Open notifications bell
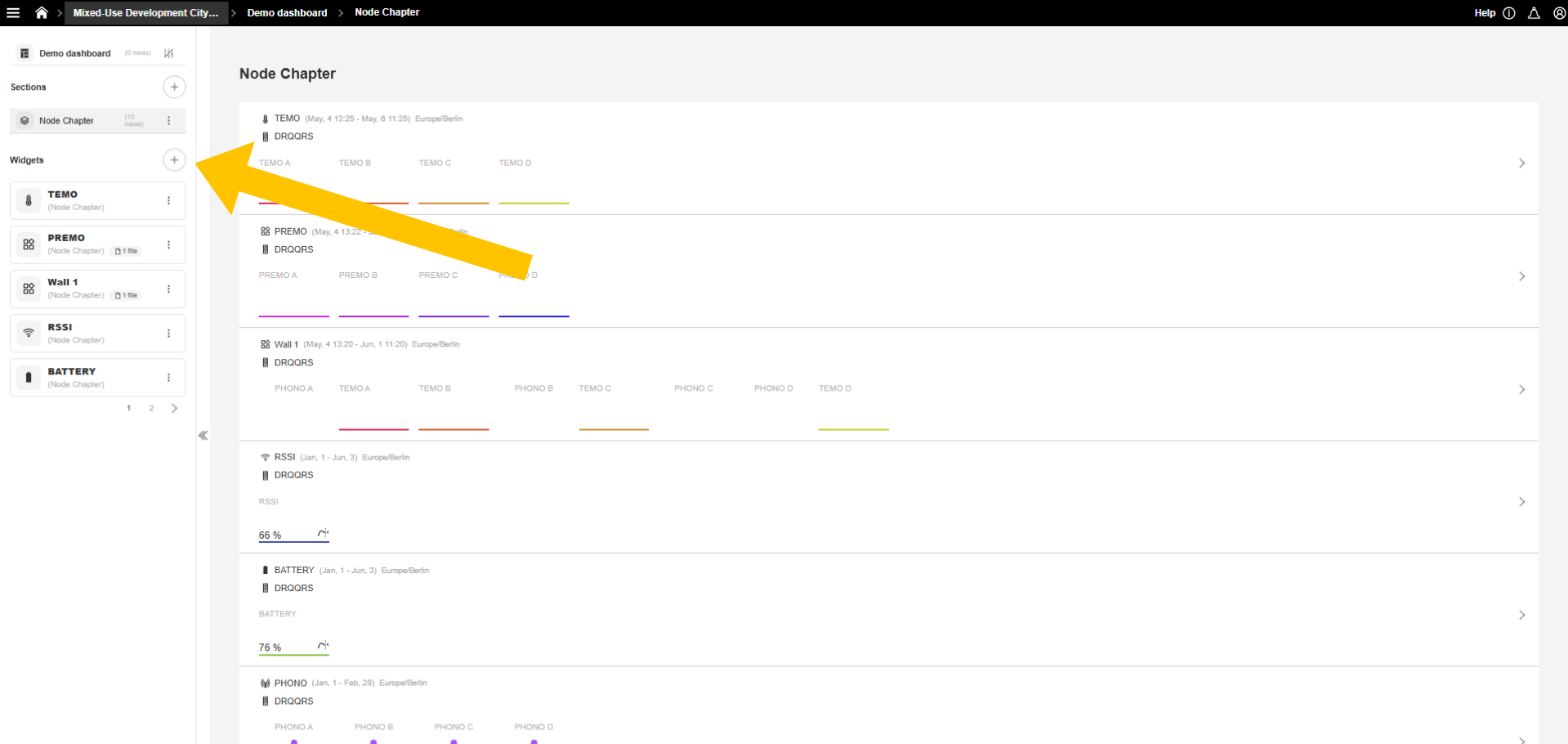Screen dimensions: 1568x744 [x=1534, y=13]
